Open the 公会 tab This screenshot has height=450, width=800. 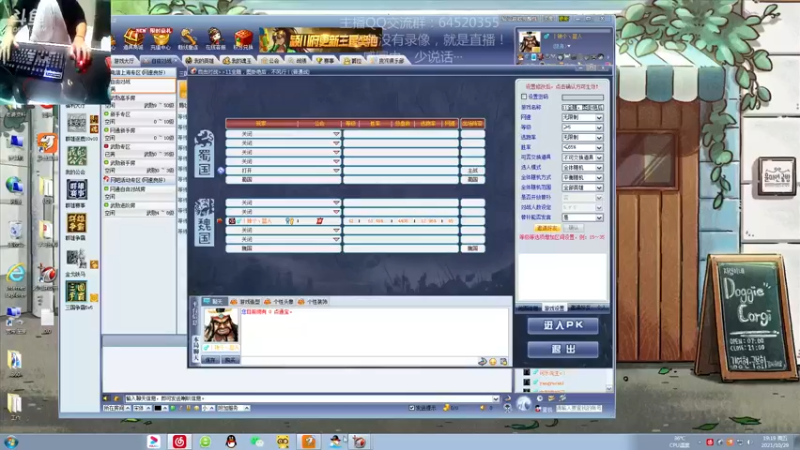point(270,61)
